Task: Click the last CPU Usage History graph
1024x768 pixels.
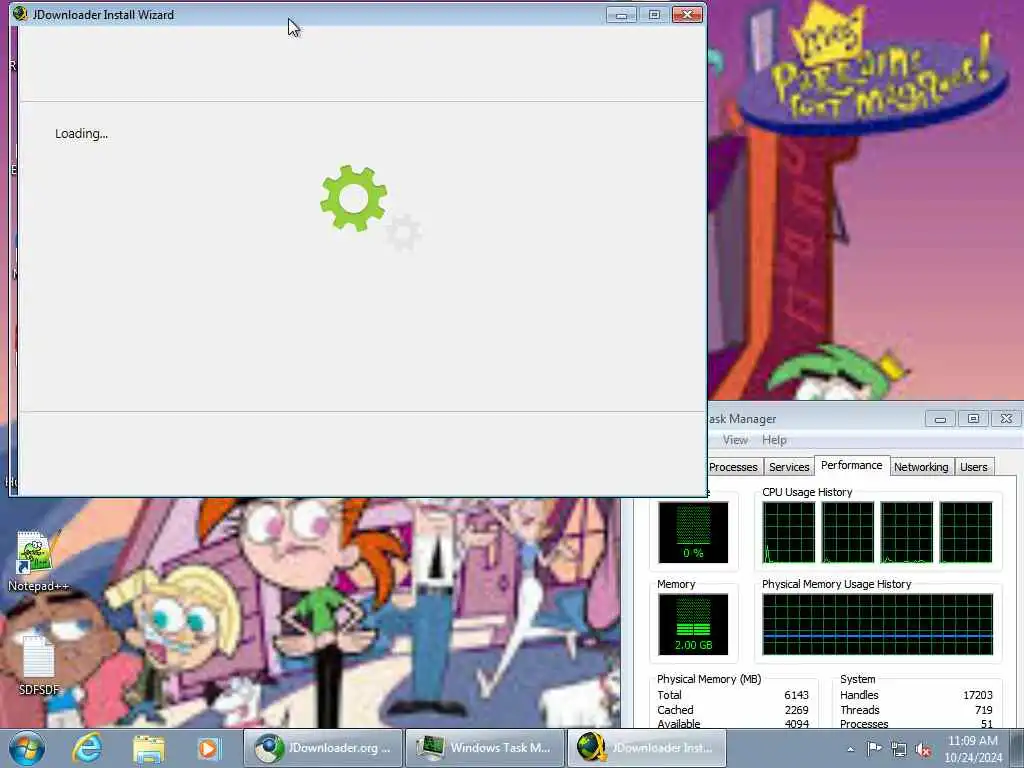Action: 966,532
